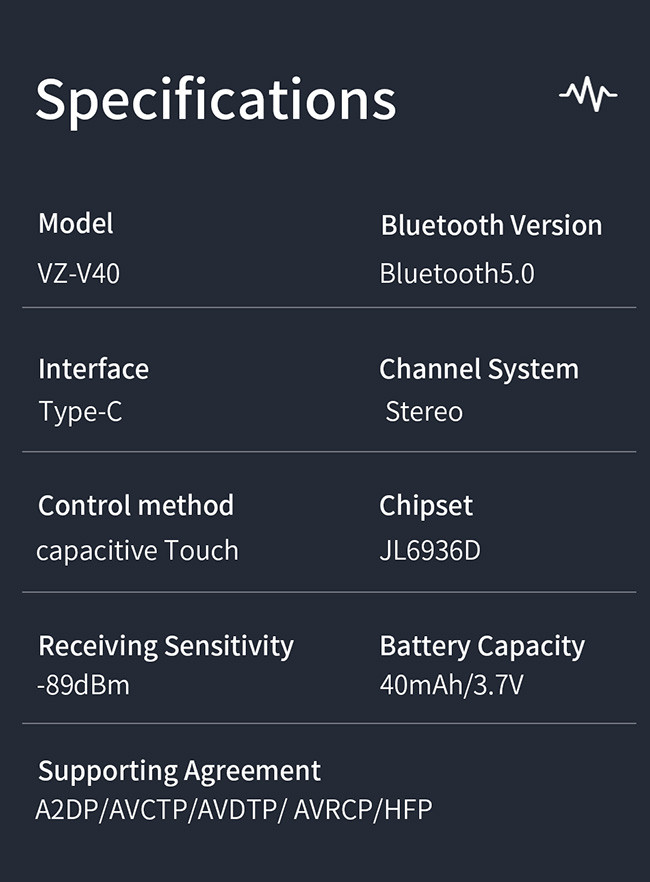Click the Stereo value text
Screen dimensions: 650x882
425,412
